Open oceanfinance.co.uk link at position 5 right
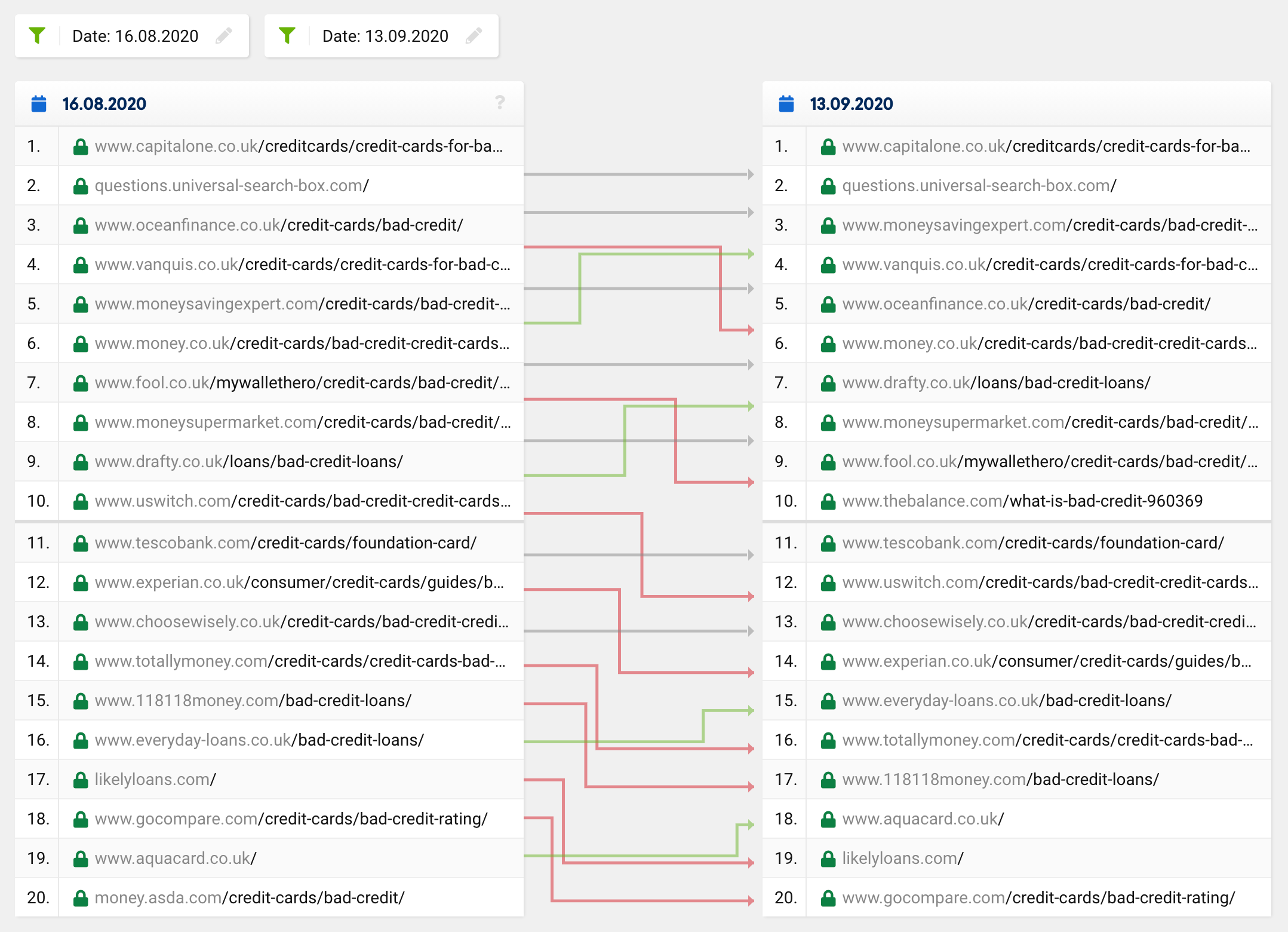The image size is (1288, 932). coord(1026,304)
